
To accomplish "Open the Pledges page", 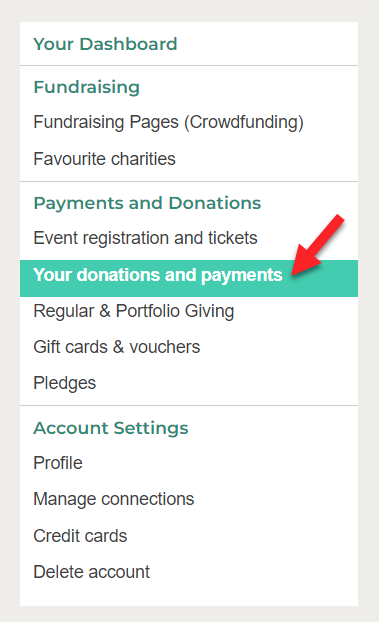I will click(x=65, y=383).
